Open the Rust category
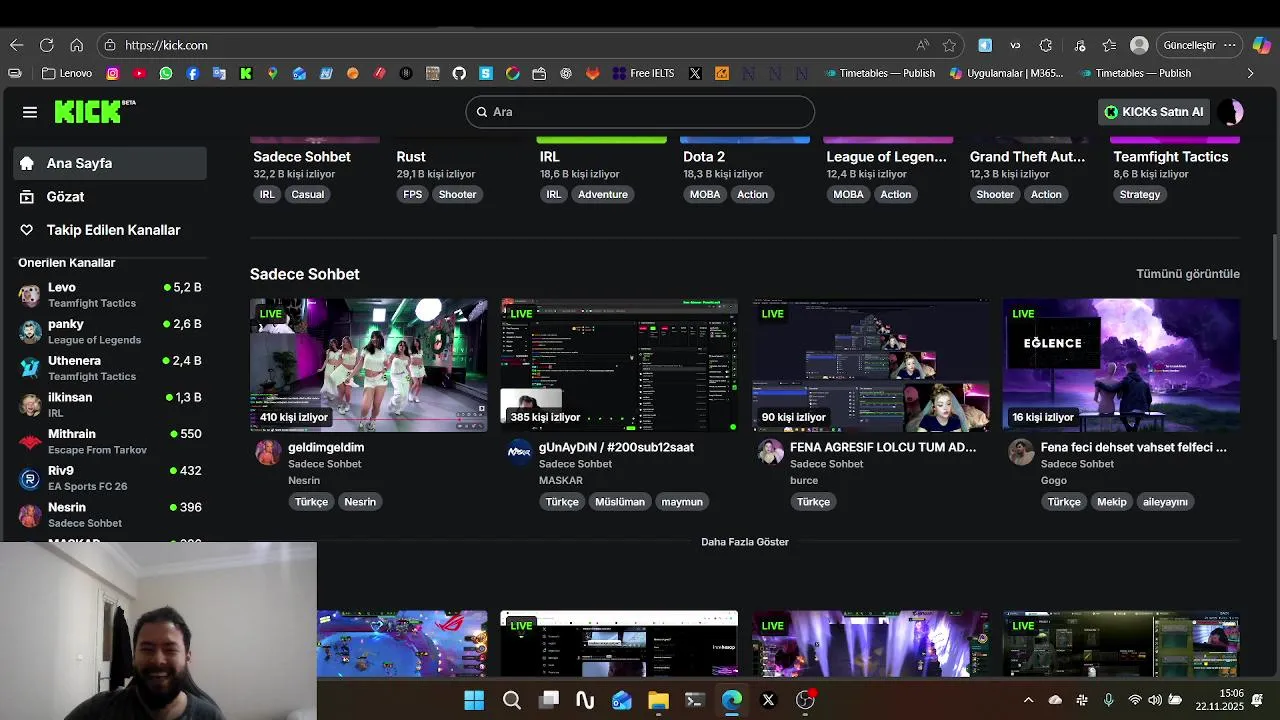The image size is (1280, 720). coord(411,156)
